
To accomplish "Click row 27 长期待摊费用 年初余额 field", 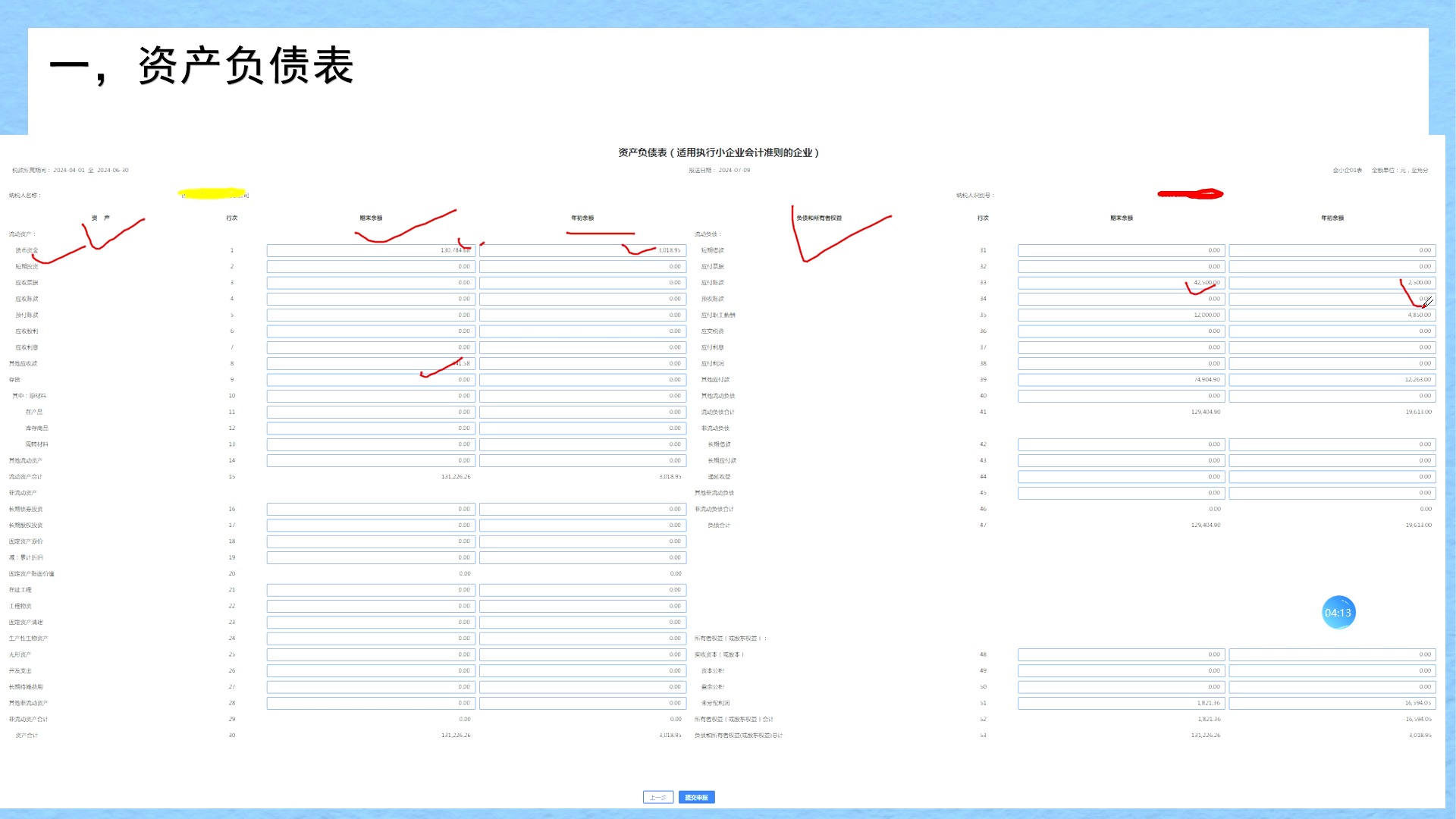I will [x=582, y=687].
